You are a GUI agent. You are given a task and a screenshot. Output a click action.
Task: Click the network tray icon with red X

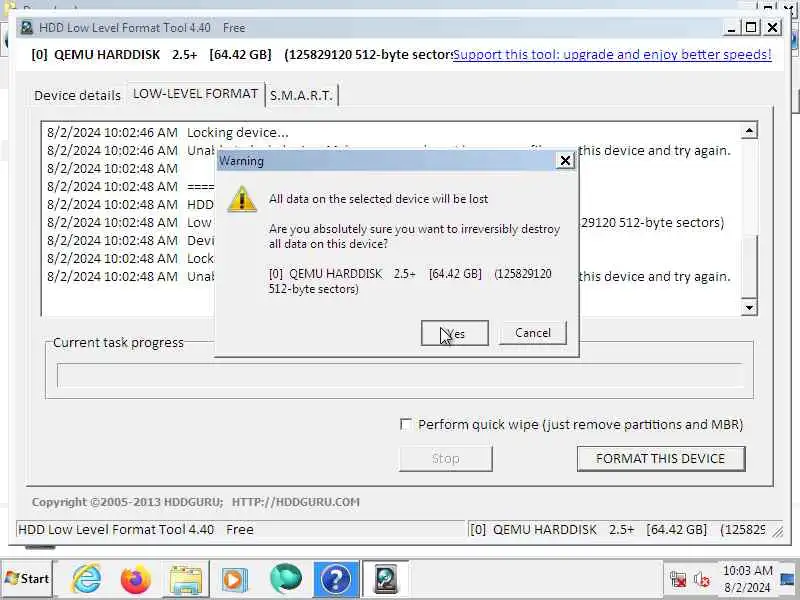tap(678, 579)
